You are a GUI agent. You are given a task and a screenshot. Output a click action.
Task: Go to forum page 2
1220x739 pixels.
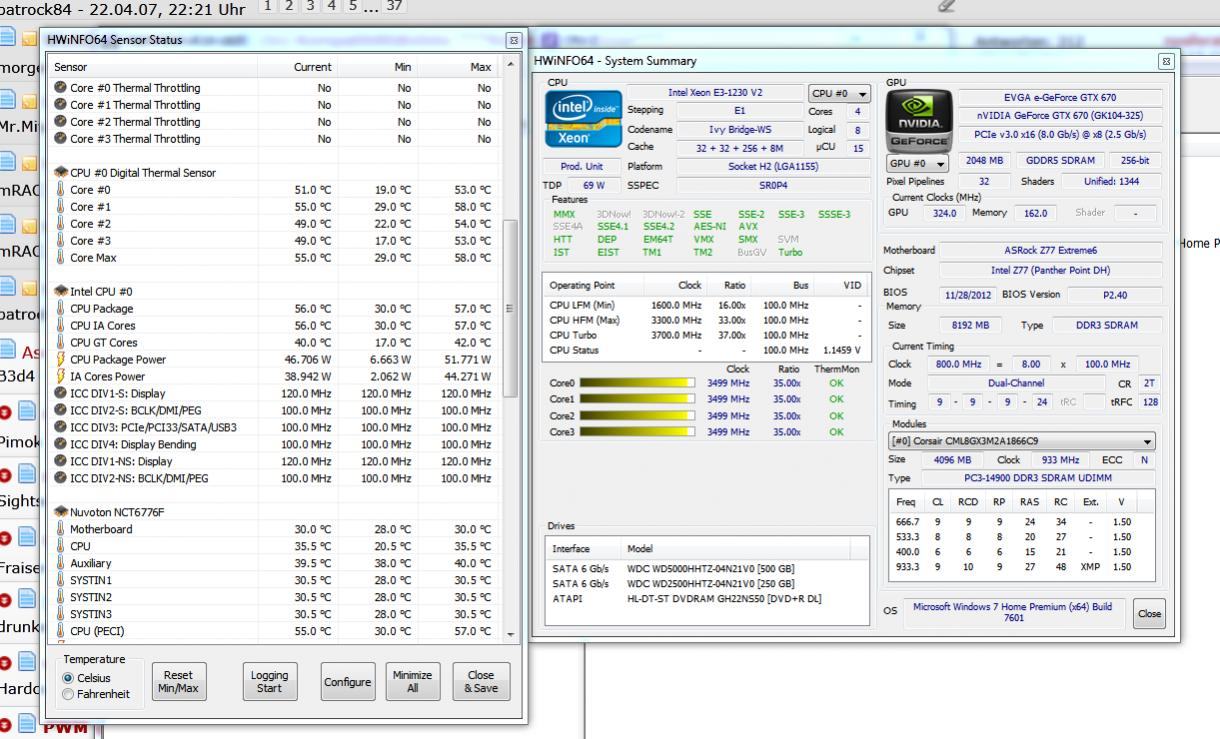point(288,6)
